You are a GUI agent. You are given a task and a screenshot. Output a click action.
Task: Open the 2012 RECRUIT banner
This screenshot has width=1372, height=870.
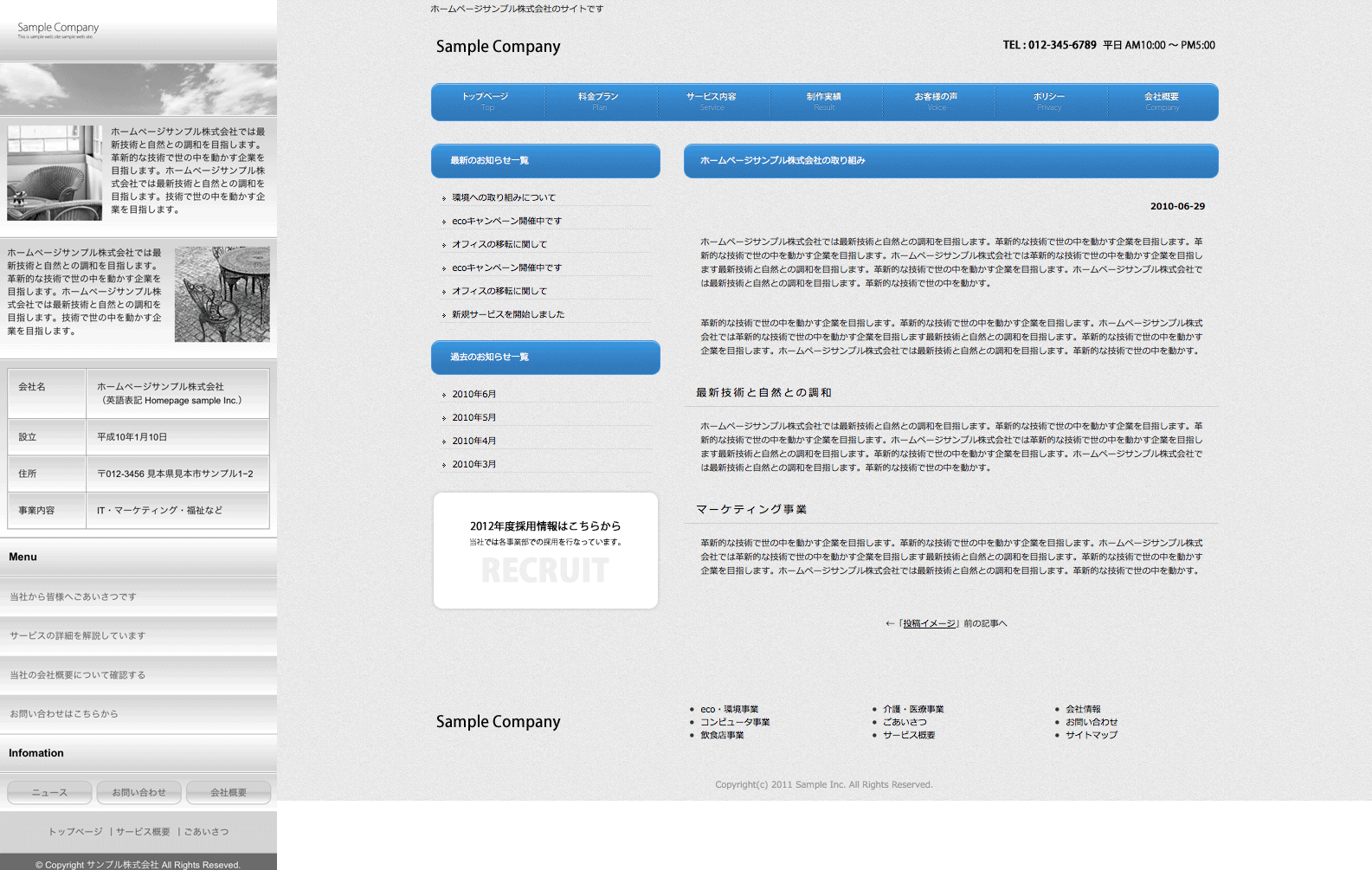[x=545, y=551]
